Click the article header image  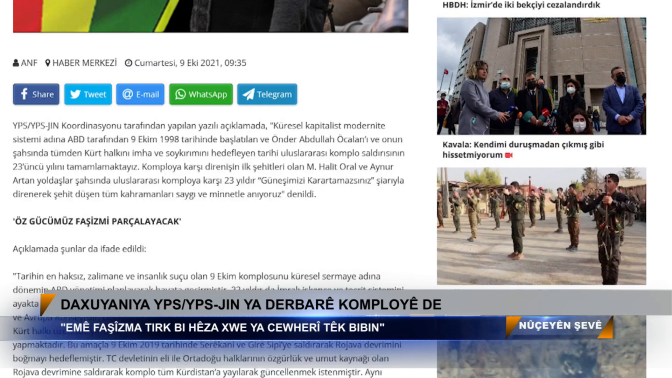point(210,16)
